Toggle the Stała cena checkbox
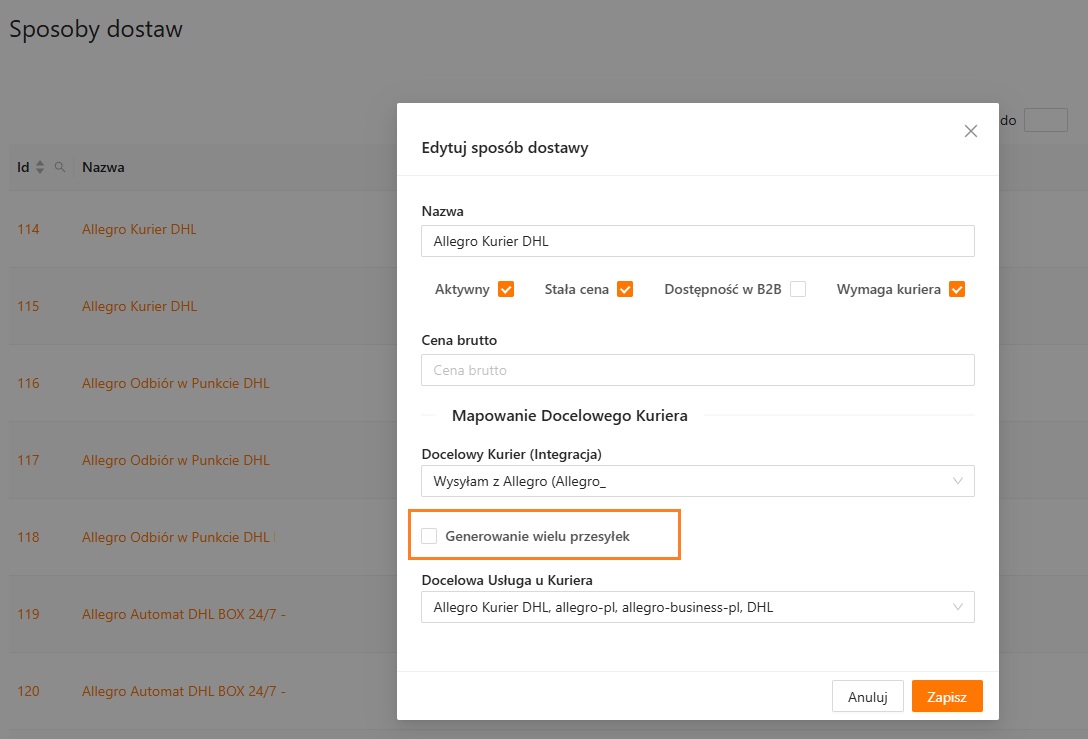 [x=624, y=289]
